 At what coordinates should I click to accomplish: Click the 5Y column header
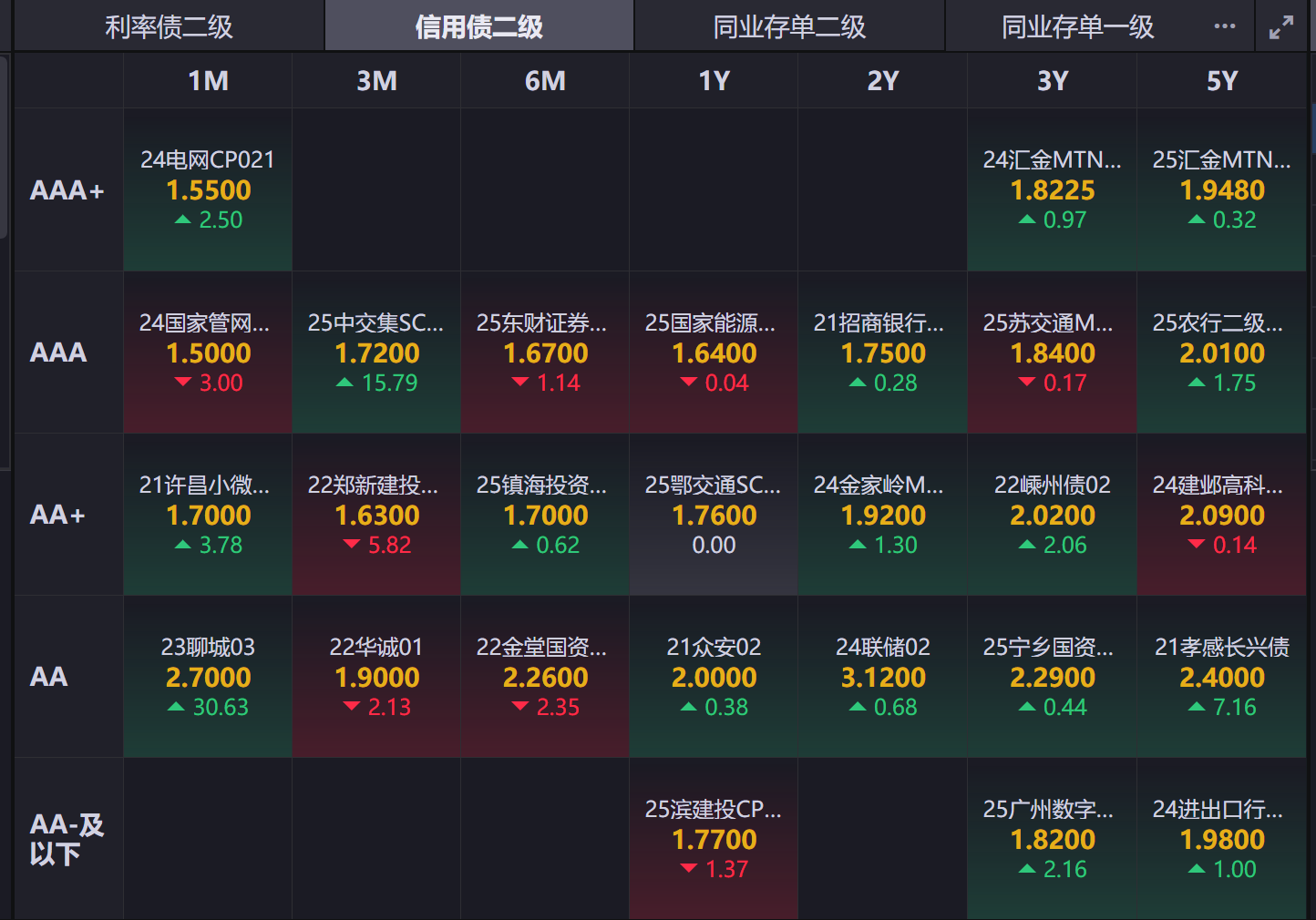coord(1221,81)
